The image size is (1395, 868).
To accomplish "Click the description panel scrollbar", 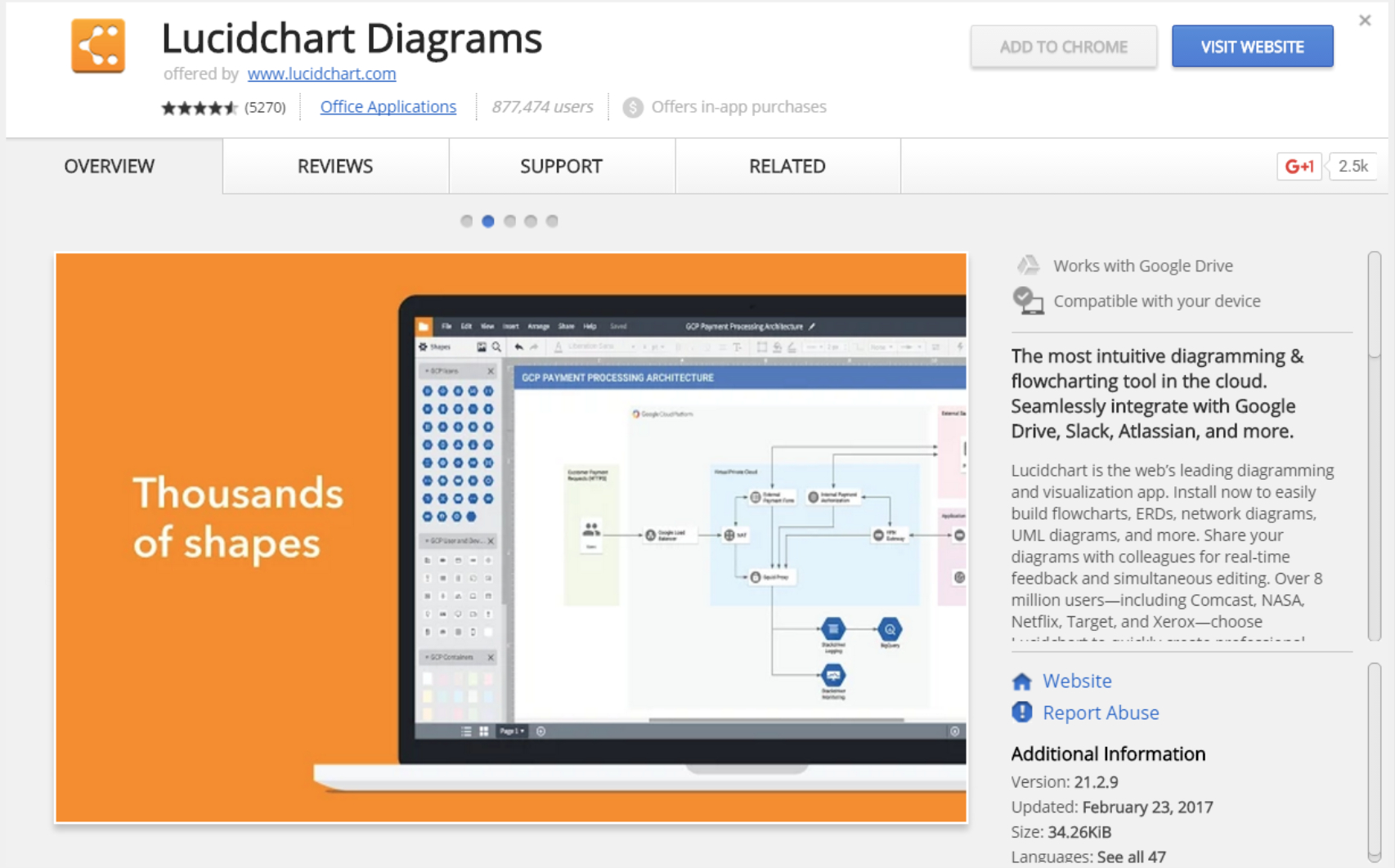I will [x=1375, y=446].
